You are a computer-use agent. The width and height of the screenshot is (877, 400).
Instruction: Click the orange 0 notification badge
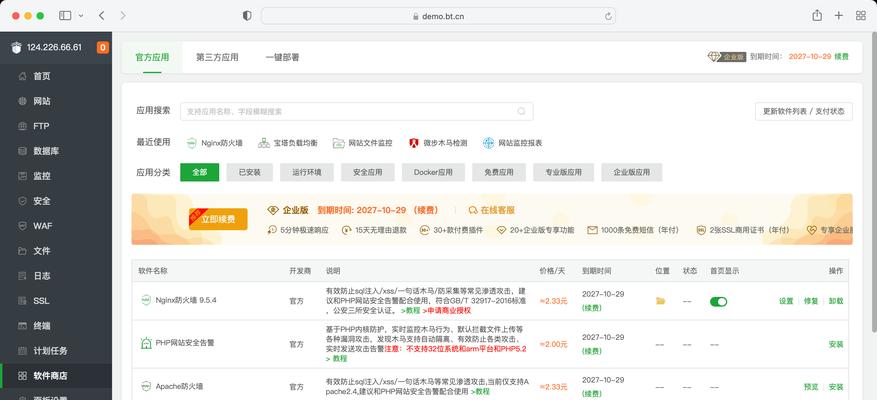(x=102, y=48)
